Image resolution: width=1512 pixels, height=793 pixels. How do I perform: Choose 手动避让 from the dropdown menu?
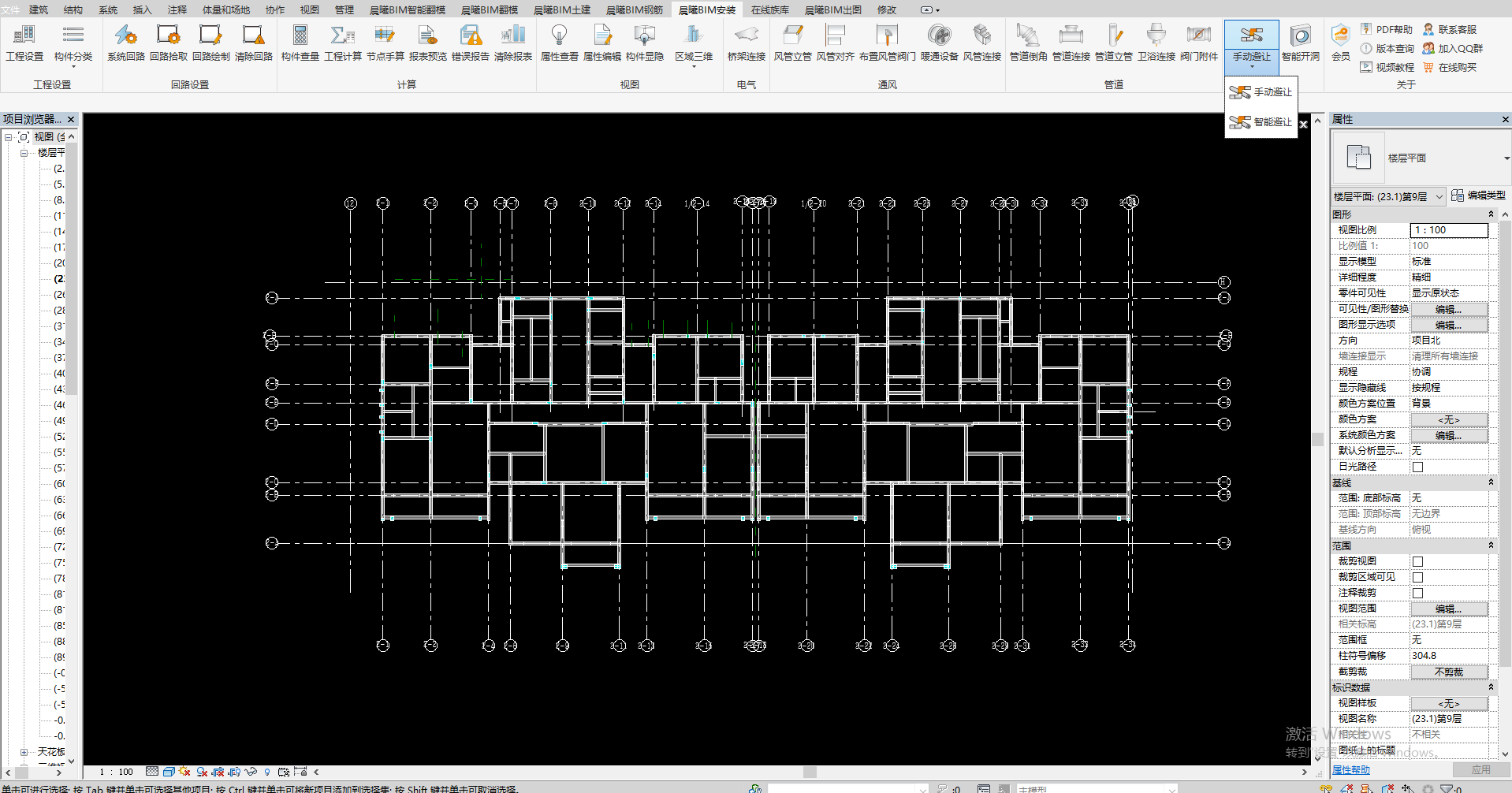(1261, 92)
